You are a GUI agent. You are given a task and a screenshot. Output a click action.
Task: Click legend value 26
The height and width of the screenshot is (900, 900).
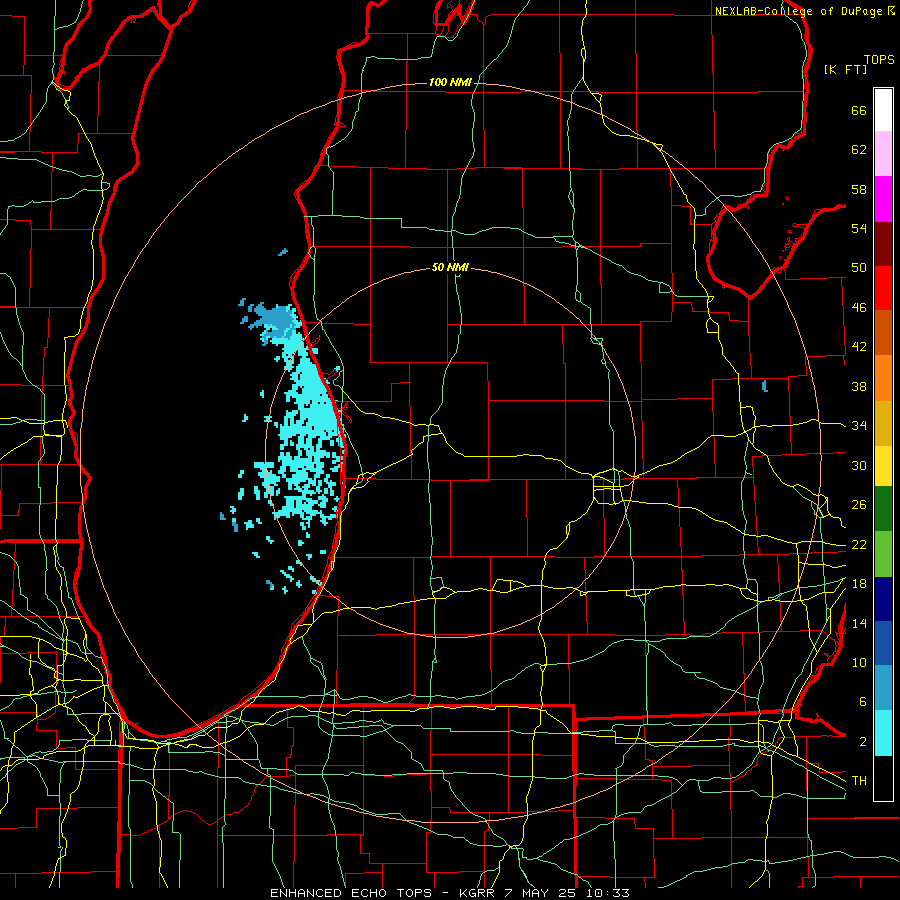[x=859, y=505]
